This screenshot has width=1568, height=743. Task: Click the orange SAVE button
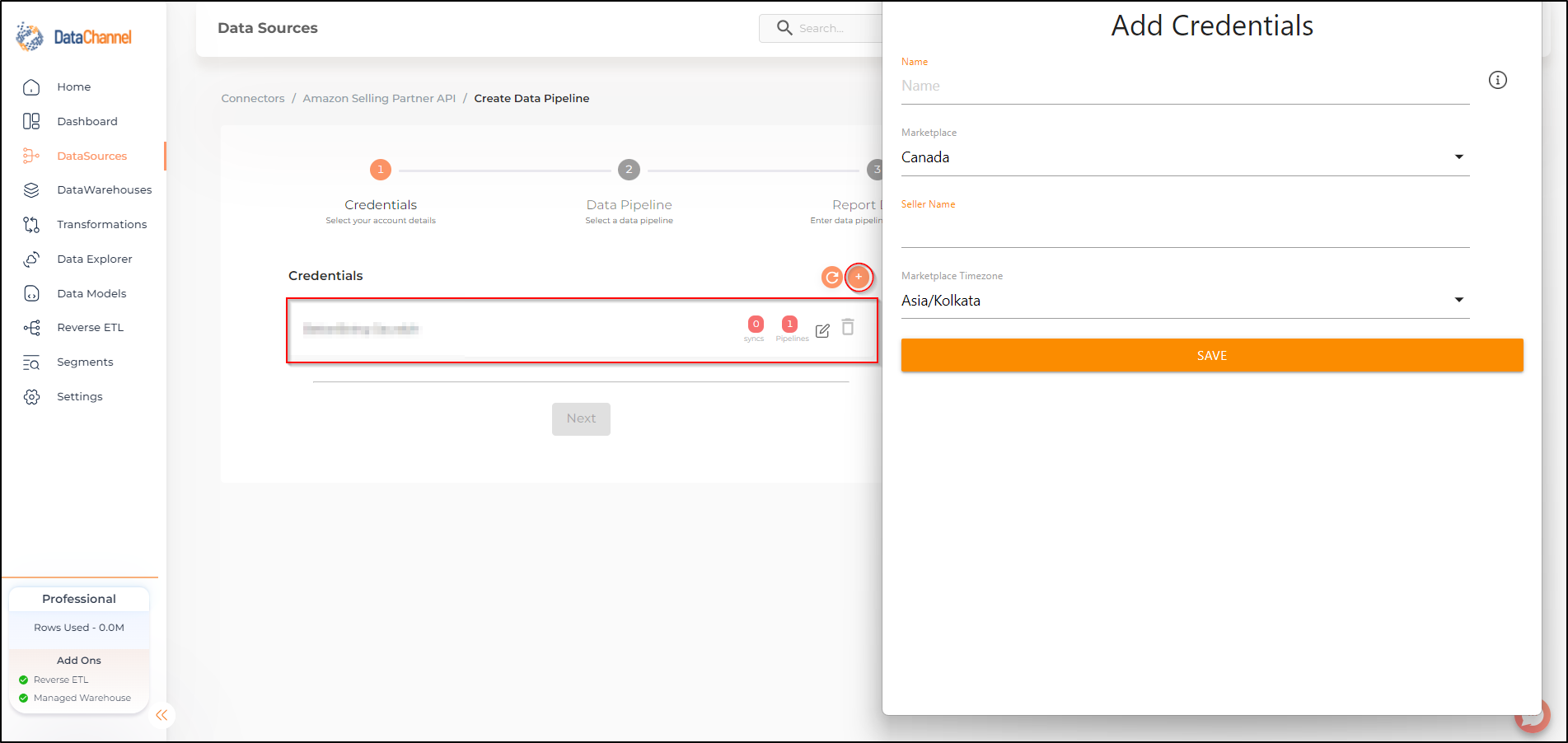(x=1212, y=356)
